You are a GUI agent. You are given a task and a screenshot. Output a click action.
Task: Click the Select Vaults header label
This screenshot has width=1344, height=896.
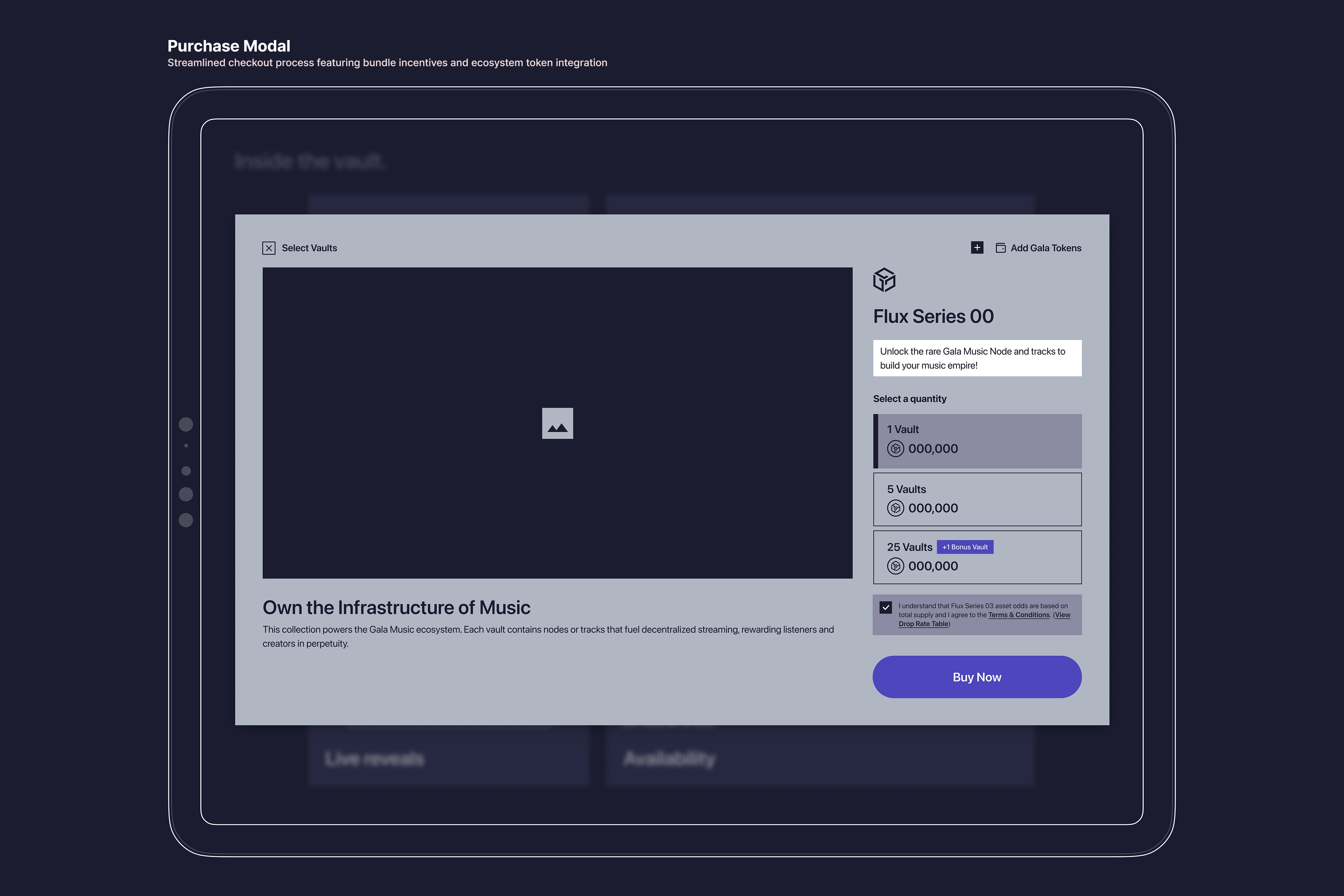(309, 248)
